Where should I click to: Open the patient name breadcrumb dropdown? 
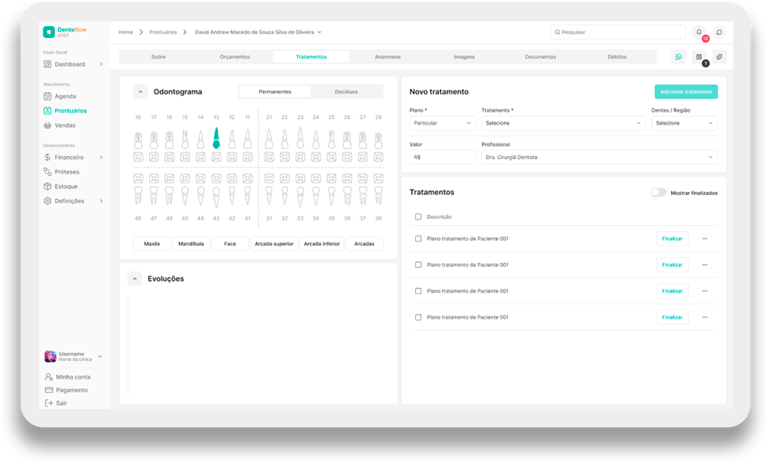pyautogui.click(x=258, y=32)
